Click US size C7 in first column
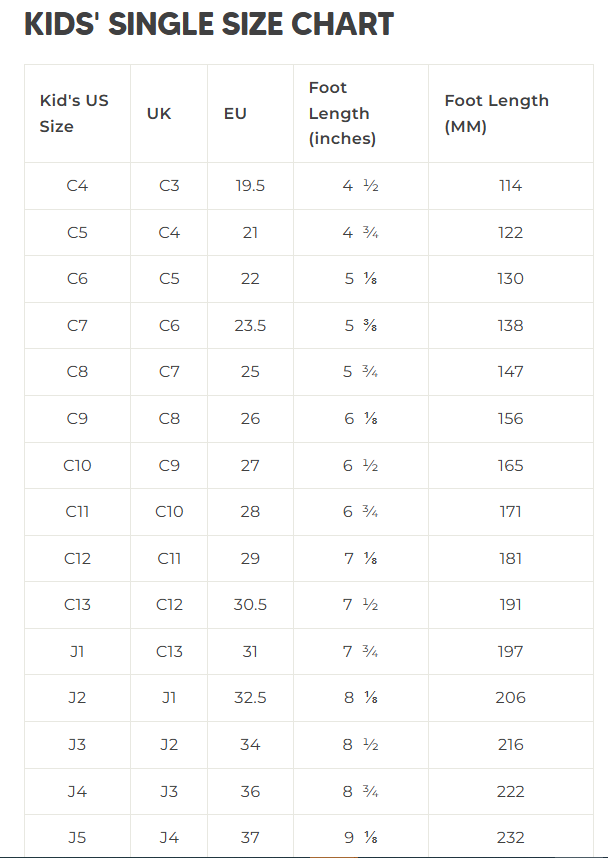608x858 pixels. coord(77,325)
